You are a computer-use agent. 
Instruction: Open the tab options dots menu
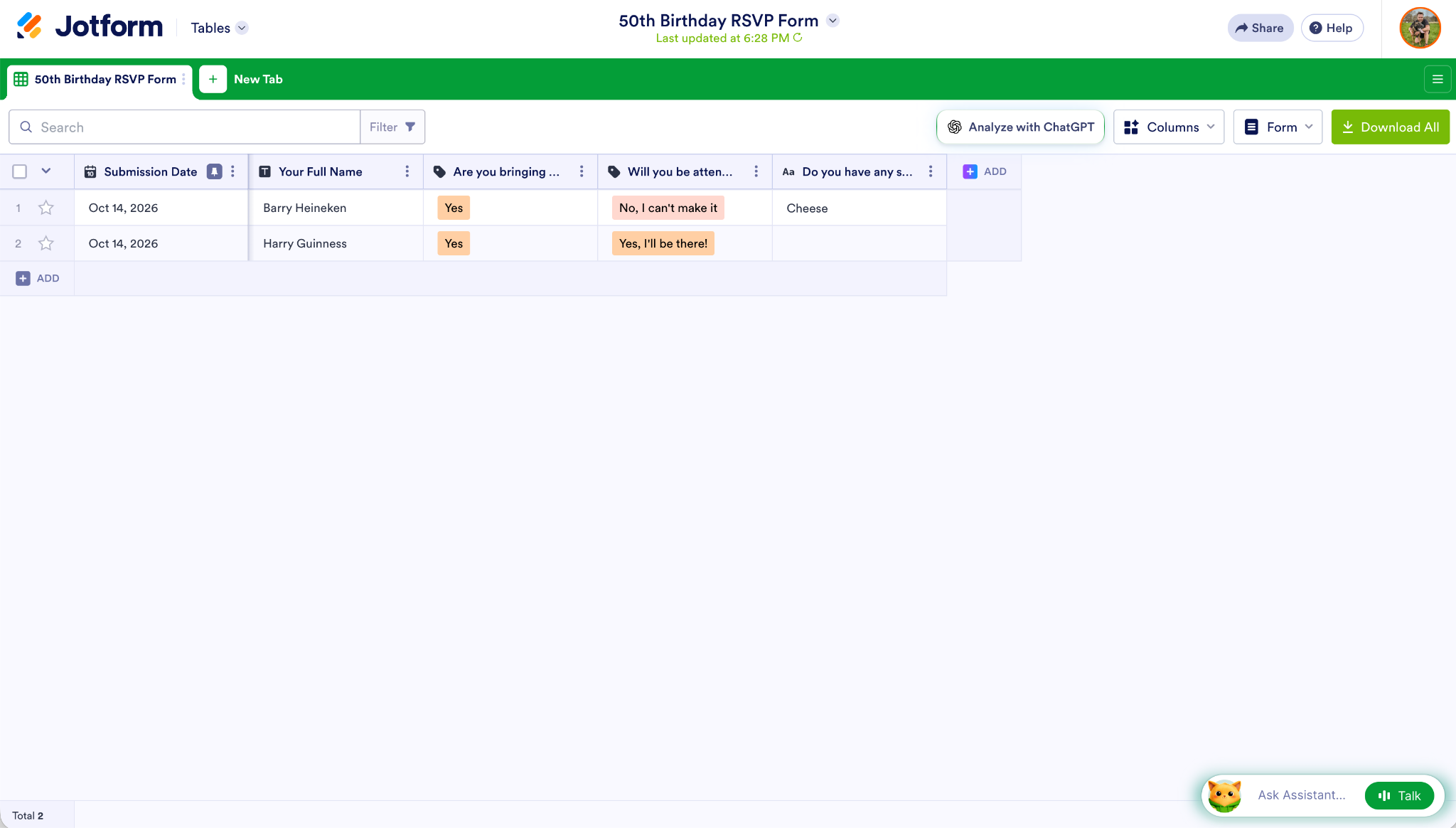point(183,79)
